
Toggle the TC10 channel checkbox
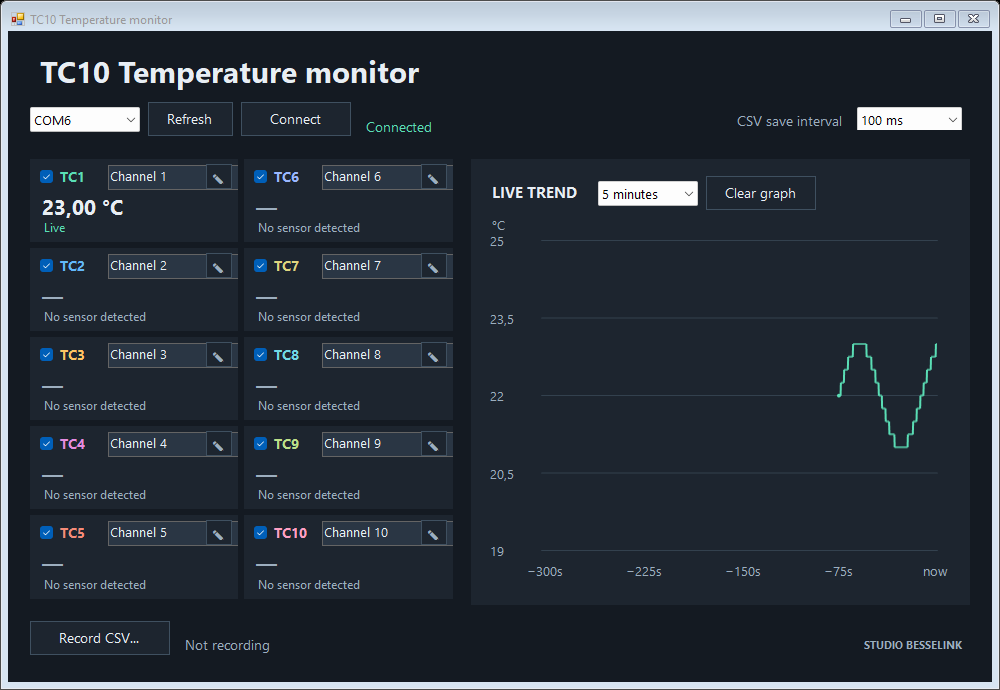pyautogui.click(x=260, y=532)
